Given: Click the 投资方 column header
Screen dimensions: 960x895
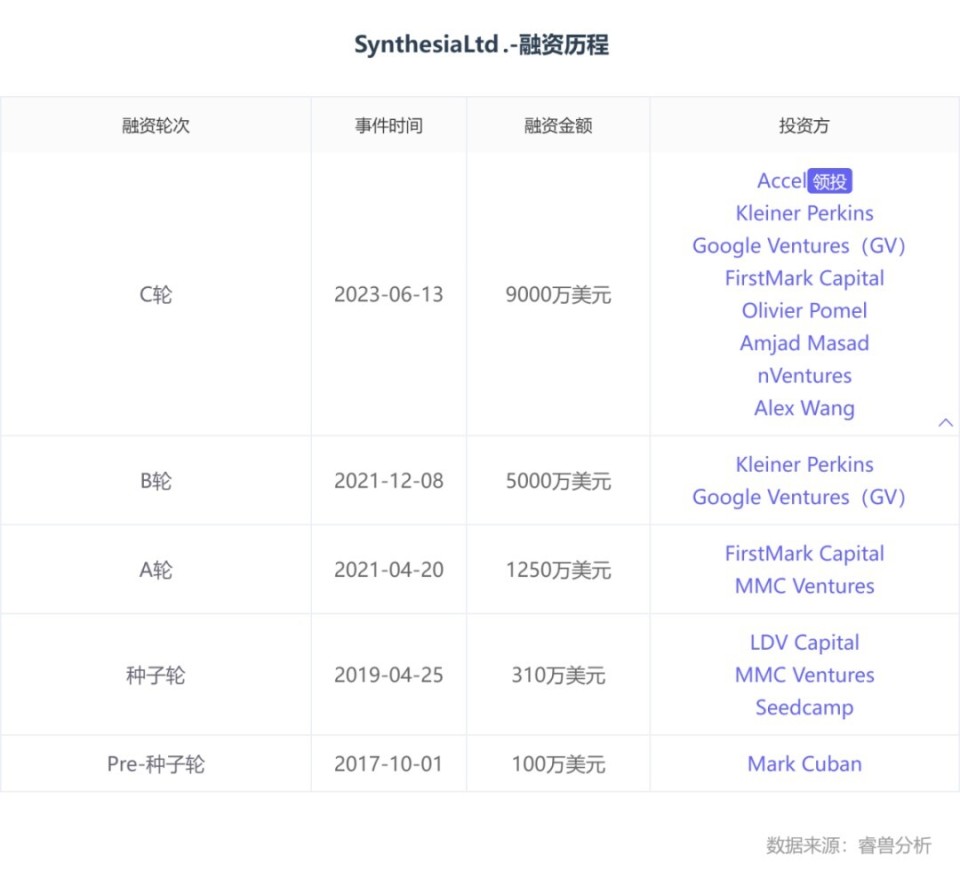Looking at the screenshot, I should pyautogui.click(x=804, y=125).
